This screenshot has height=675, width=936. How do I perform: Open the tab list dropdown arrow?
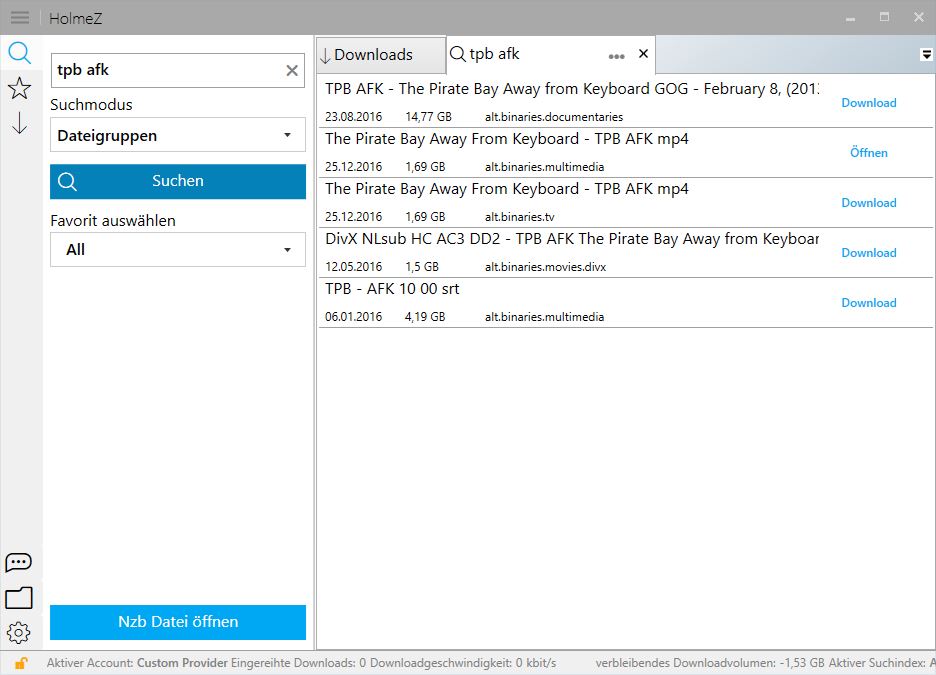tap(926, 54)
